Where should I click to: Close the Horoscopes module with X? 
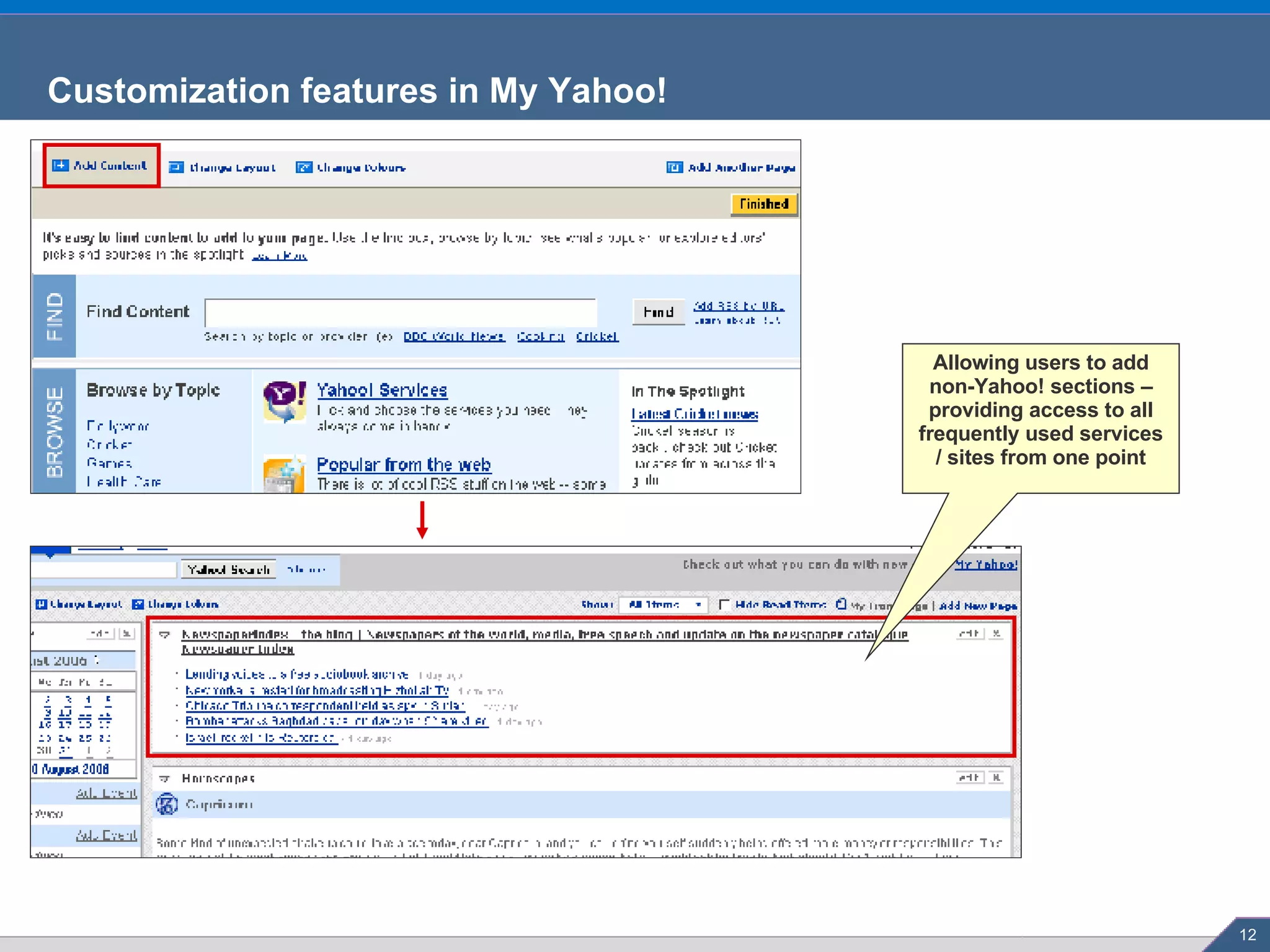coord(996,777)
